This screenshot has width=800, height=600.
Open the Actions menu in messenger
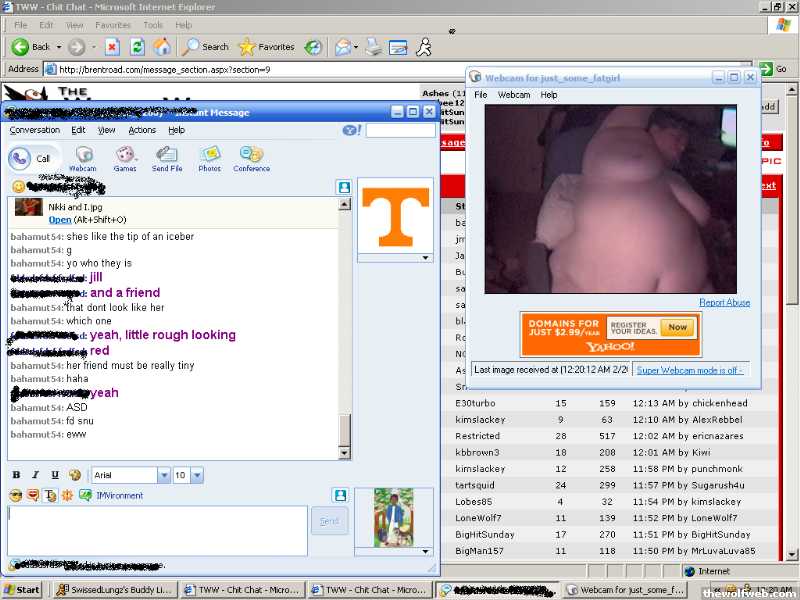(x=142, y=130)
